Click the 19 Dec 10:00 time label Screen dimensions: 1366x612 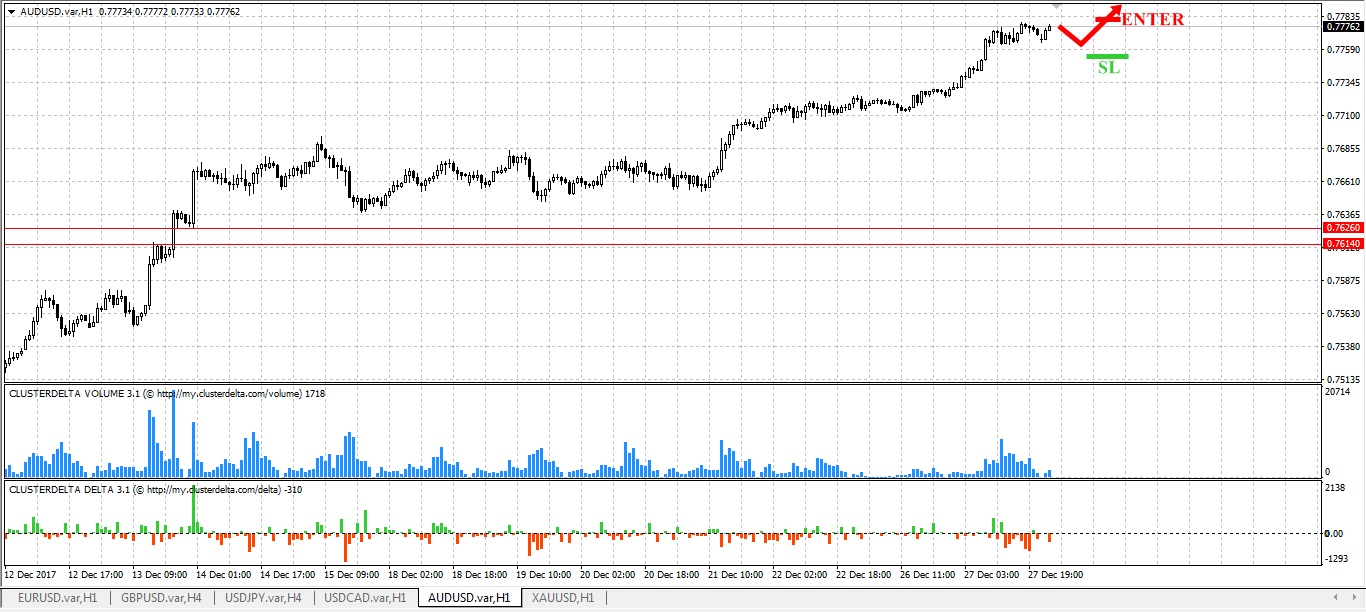pyautogui.click(x=544, y=576)
